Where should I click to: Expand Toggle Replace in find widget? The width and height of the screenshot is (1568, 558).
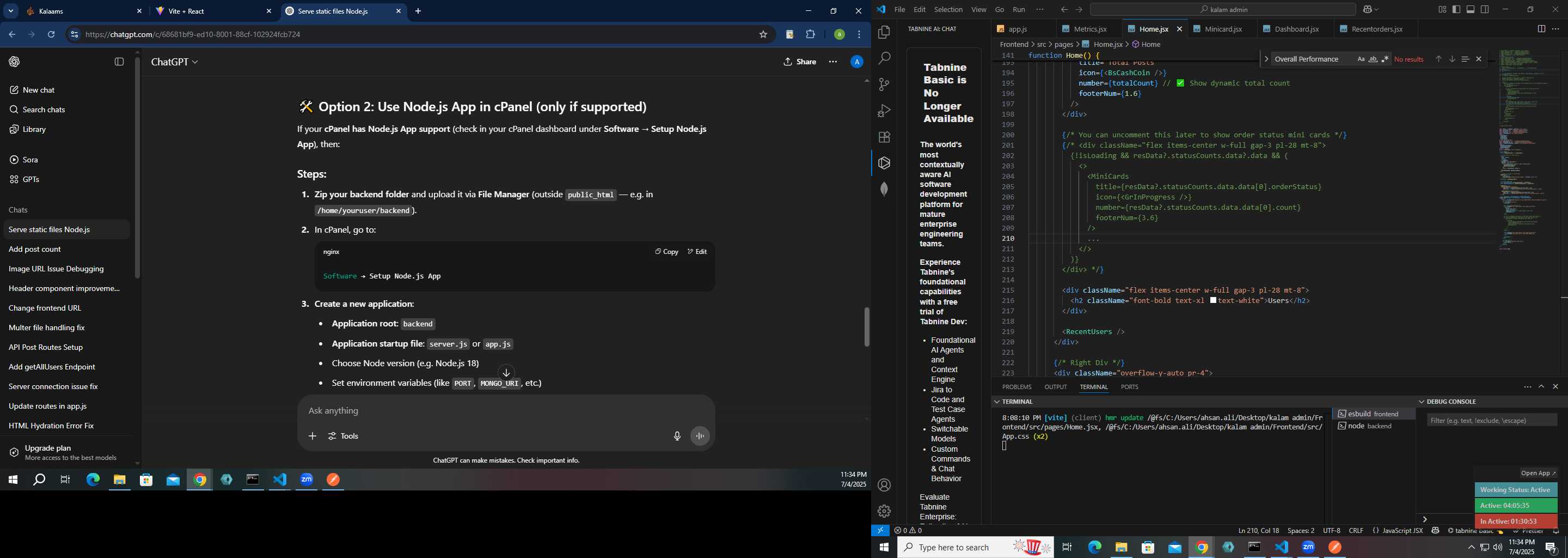click(x=1266, y=59)
